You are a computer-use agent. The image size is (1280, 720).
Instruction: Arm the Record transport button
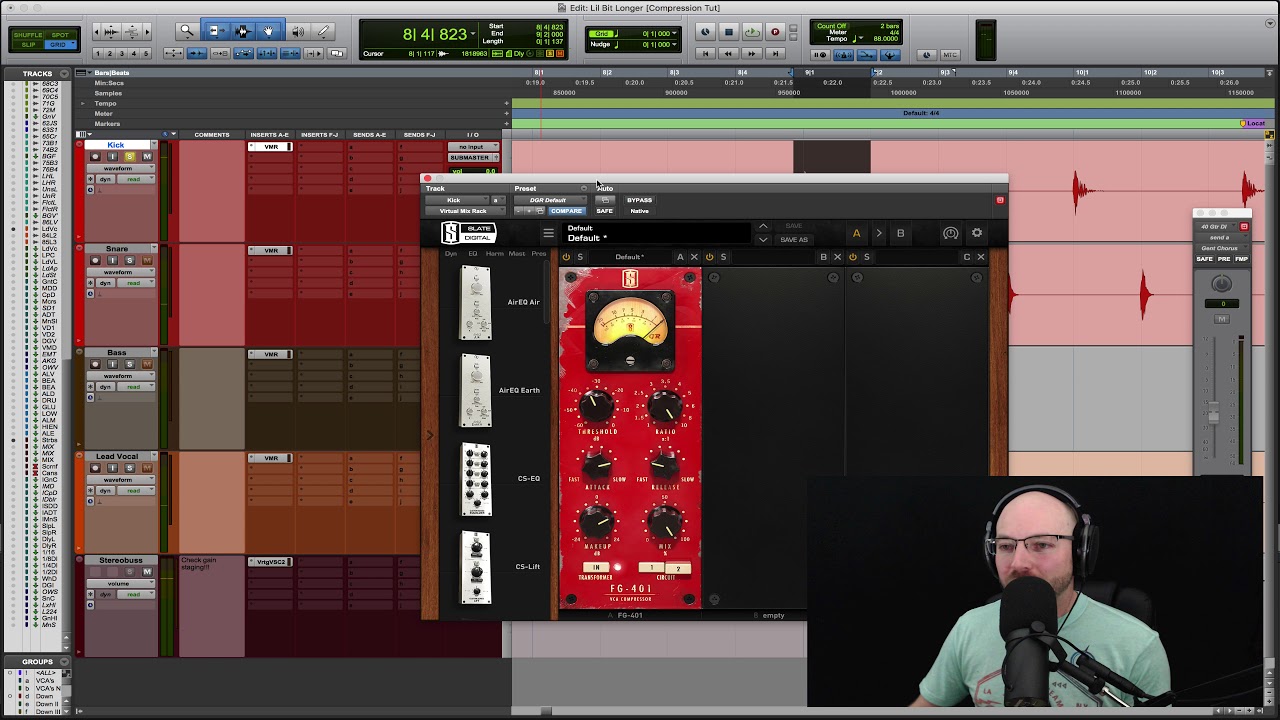pos(775,32)
